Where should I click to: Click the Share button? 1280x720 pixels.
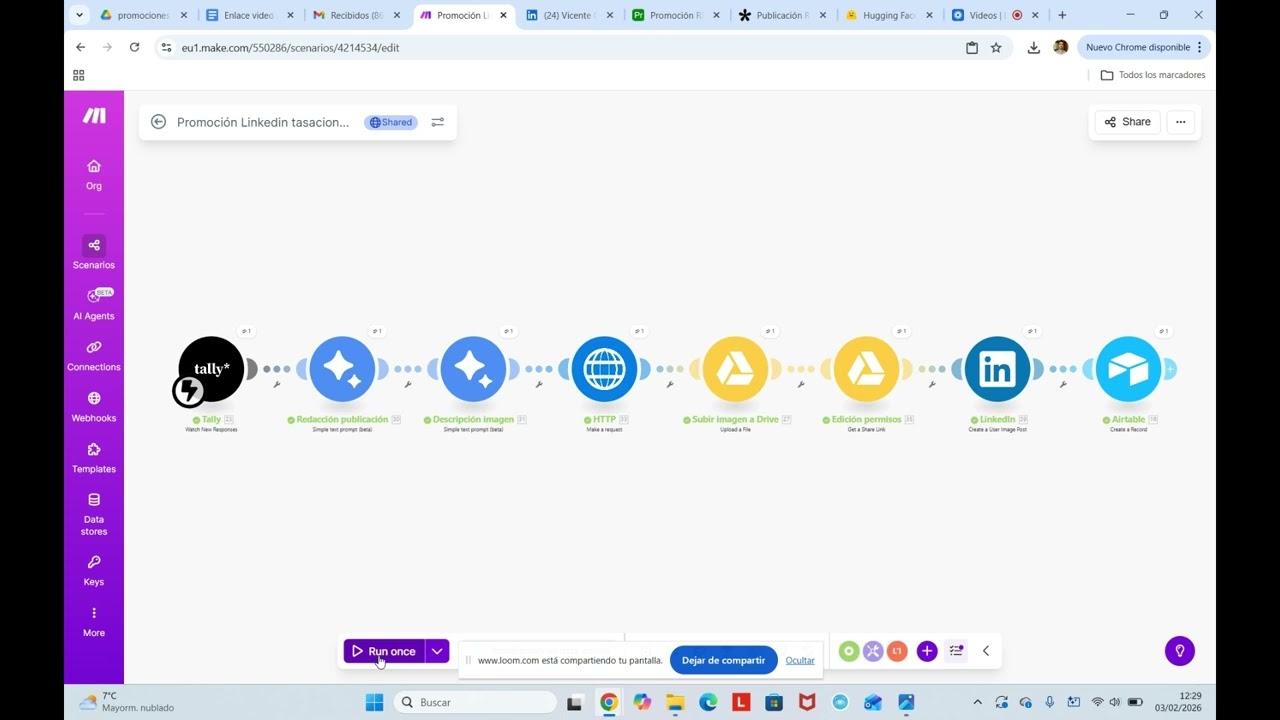[x=1128, y=122]
